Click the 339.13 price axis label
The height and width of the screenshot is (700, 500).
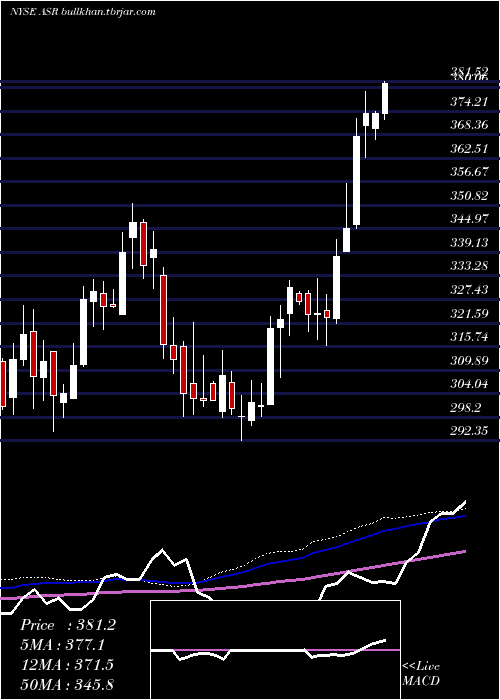[x=469, y=243]
